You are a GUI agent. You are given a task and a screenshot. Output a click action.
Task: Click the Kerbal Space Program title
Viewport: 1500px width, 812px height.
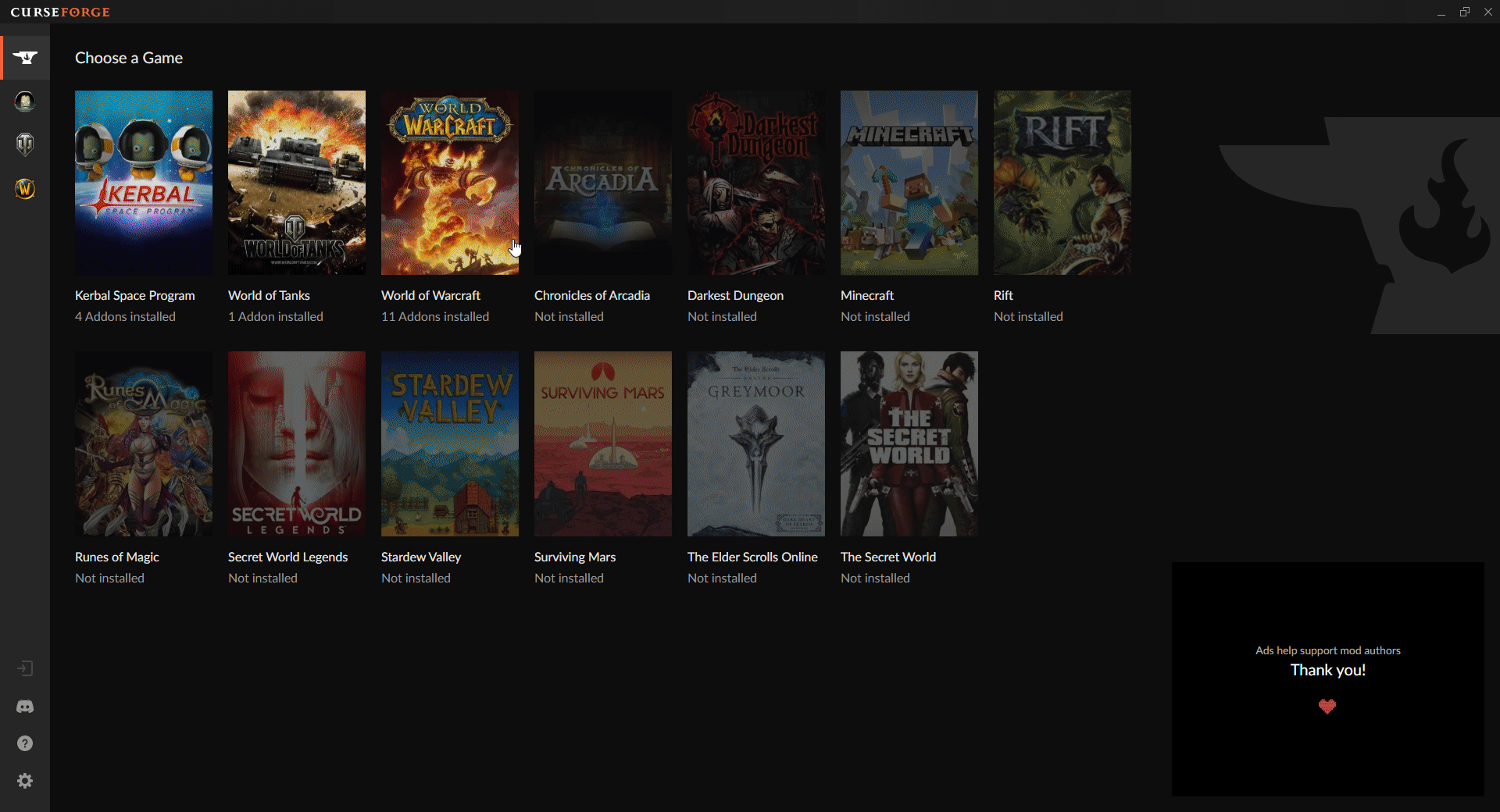135,296
